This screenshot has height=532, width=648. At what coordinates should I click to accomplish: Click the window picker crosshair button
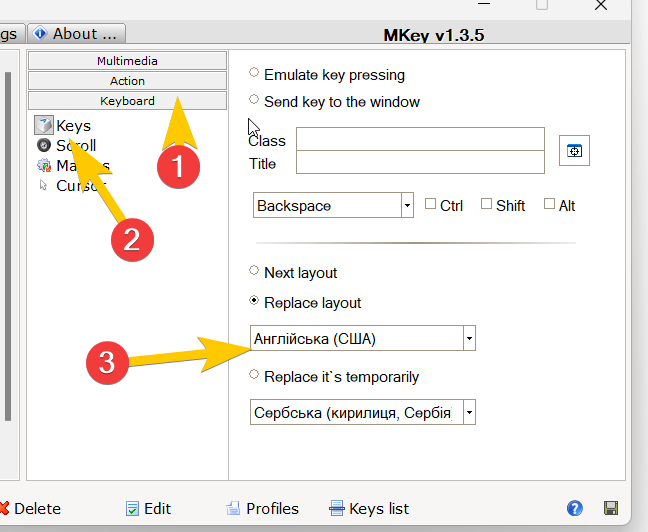pos(574,150)
